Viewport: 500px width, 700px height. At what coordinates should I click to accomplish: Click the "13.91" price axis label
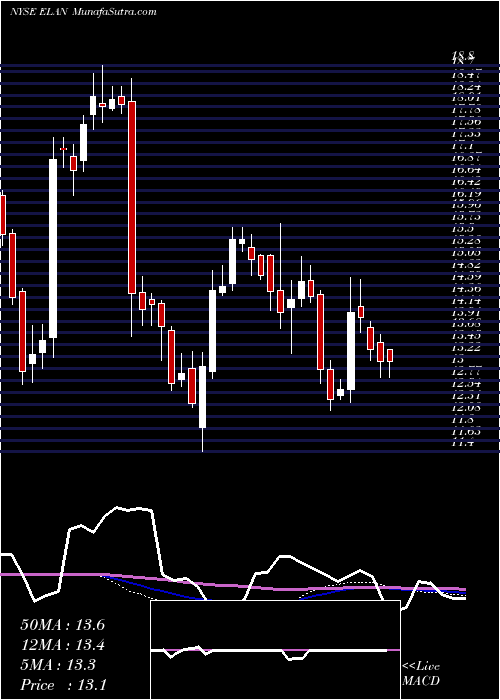[x=466, y=312]
